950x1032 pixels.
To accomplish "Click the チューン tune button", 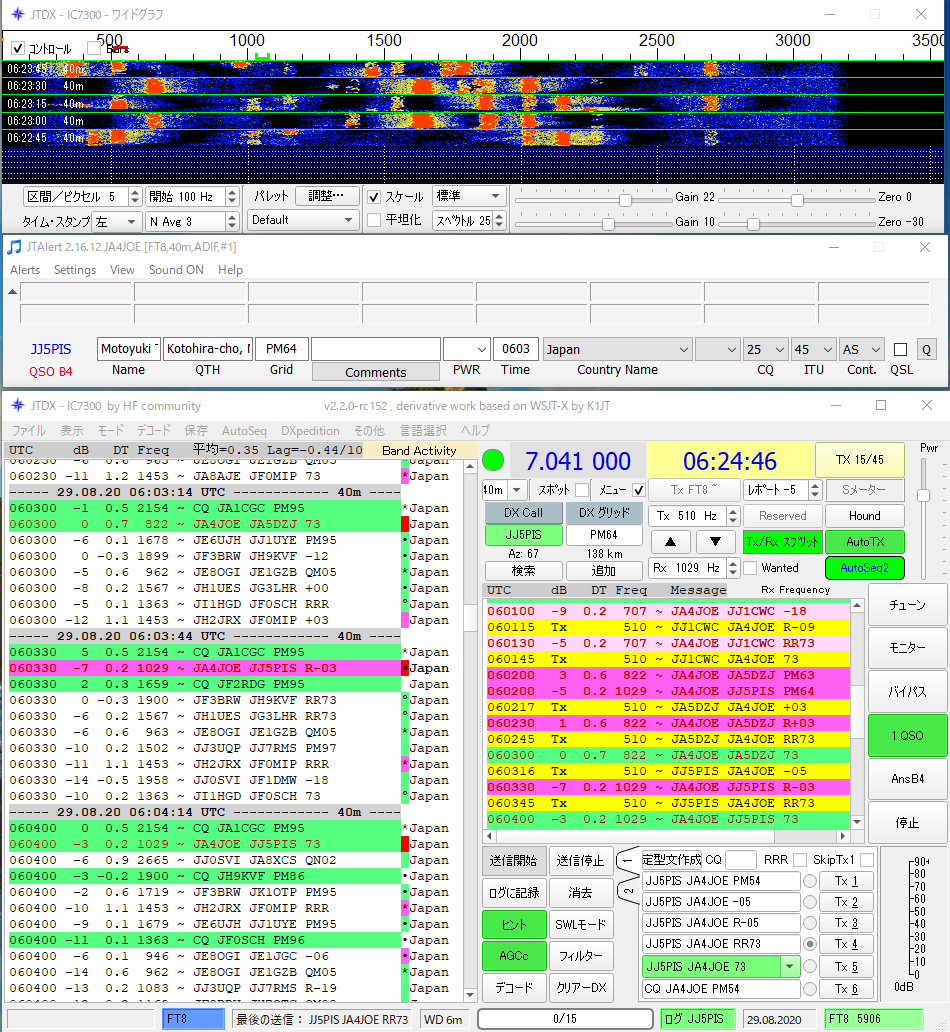I will 907,605.
